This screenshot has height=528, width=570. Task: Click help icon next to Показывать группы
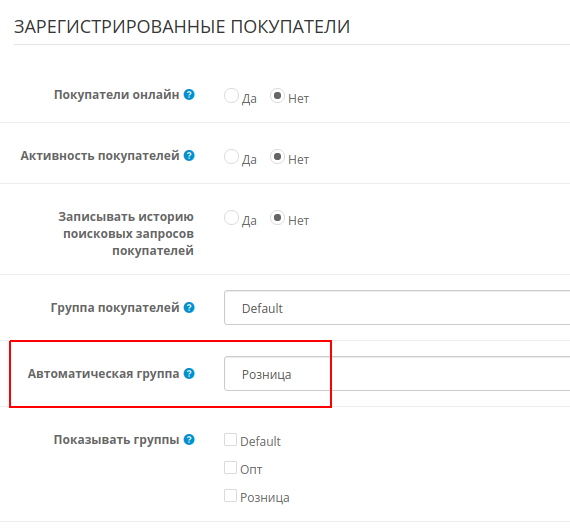point(189,440)
